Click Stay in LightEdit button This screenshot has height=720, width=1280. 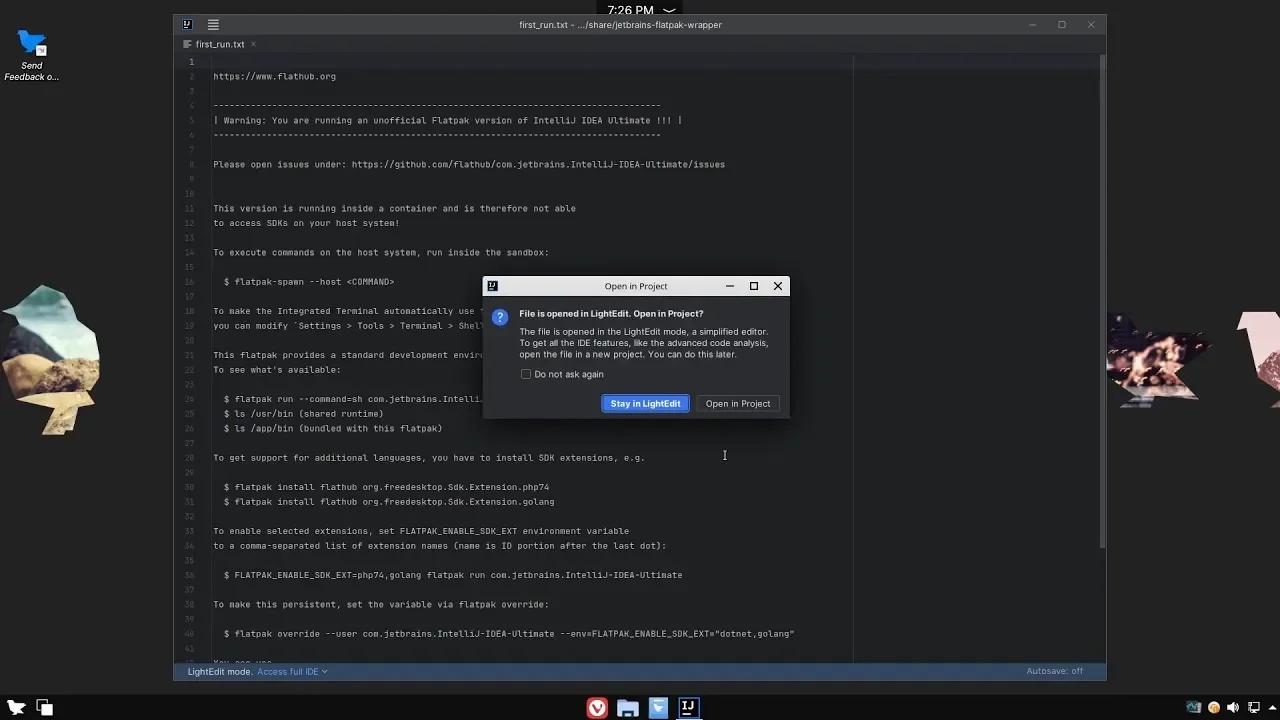tap(645, 403)
